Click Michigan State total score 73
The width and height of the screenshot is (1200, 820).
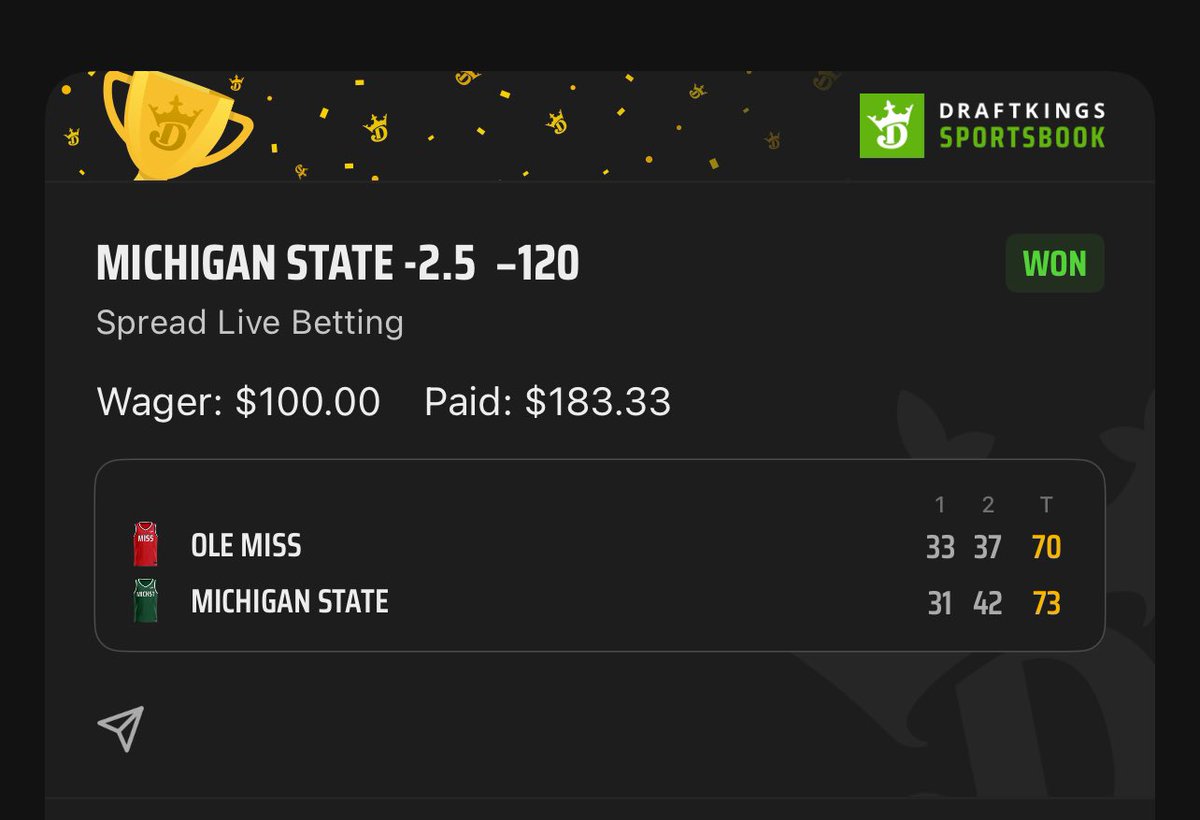[x=1046, y=603]
